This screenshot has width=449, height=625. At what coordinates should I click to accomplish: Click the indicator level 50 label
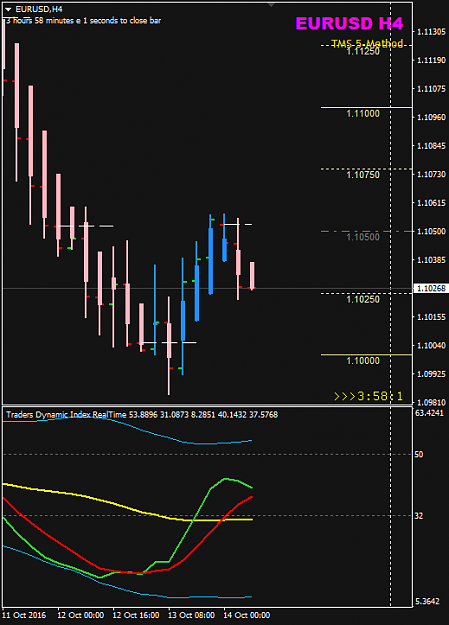tap(419, 454)
